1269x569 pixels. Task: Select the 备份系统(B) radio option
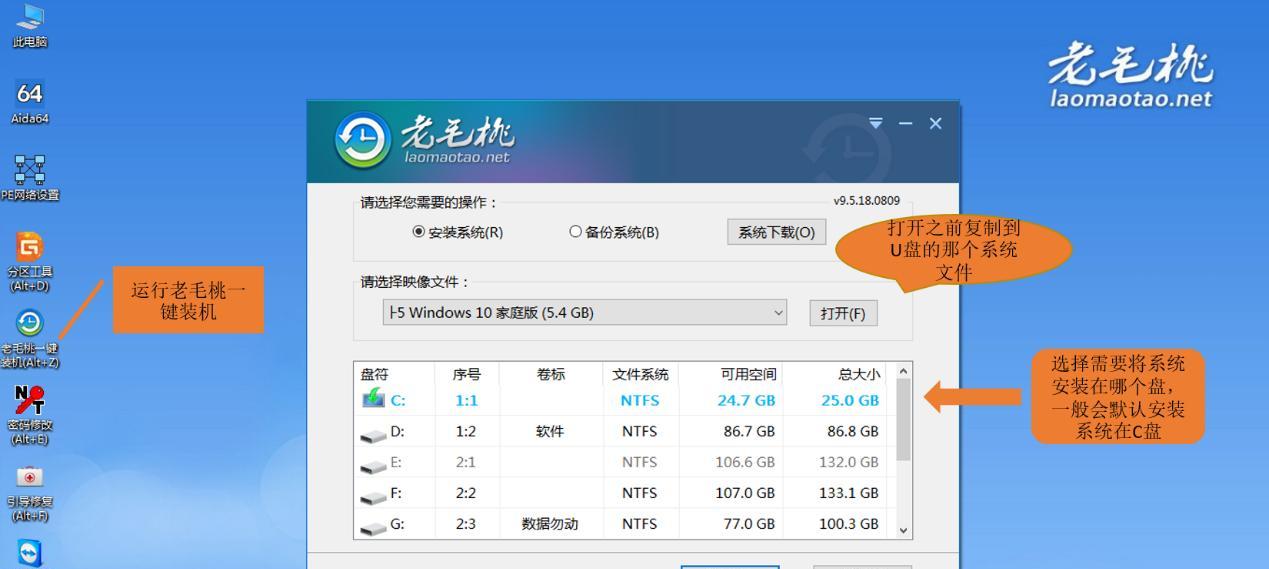coord(614,232)
